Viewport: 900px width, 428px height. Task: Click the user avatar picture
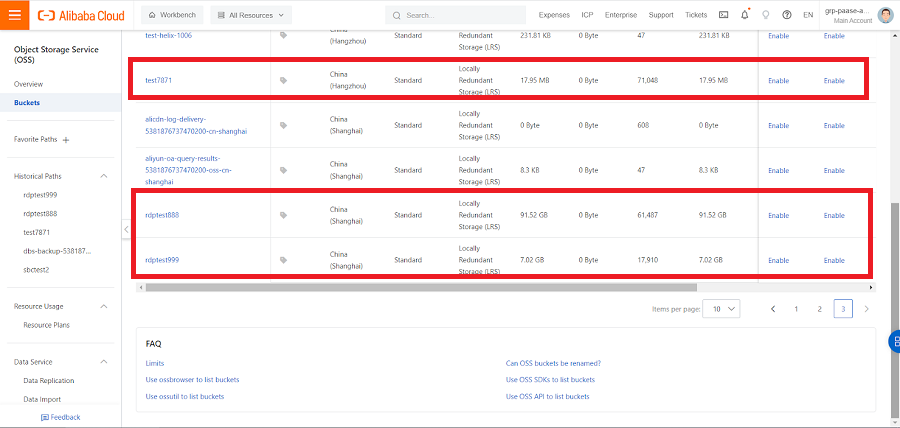tap(885, 15)
